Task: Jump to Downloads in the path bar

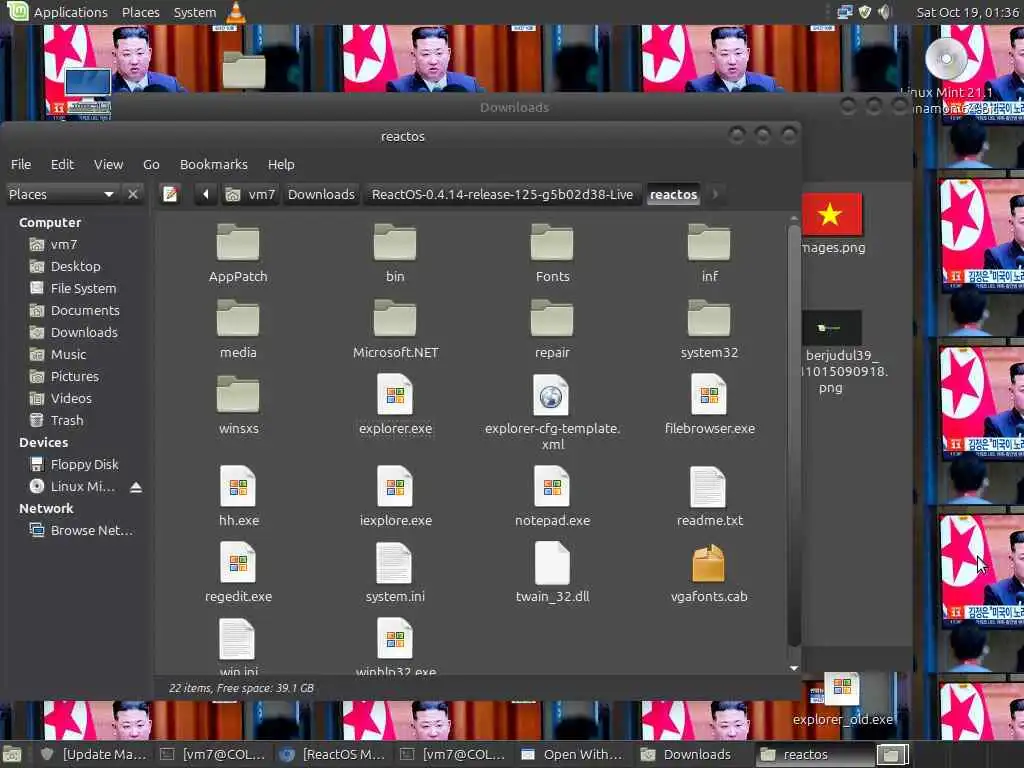Action: [321, 194]
